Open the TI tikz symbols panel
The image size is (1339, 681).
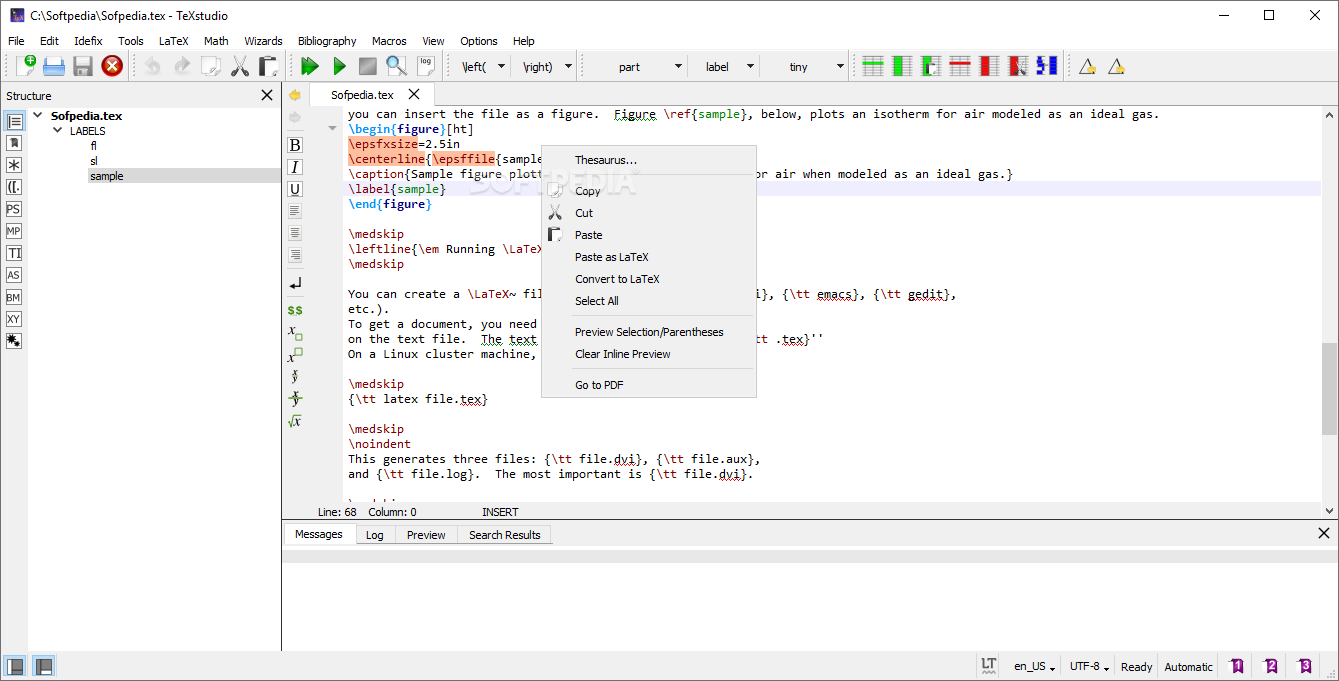pos(14,253)
